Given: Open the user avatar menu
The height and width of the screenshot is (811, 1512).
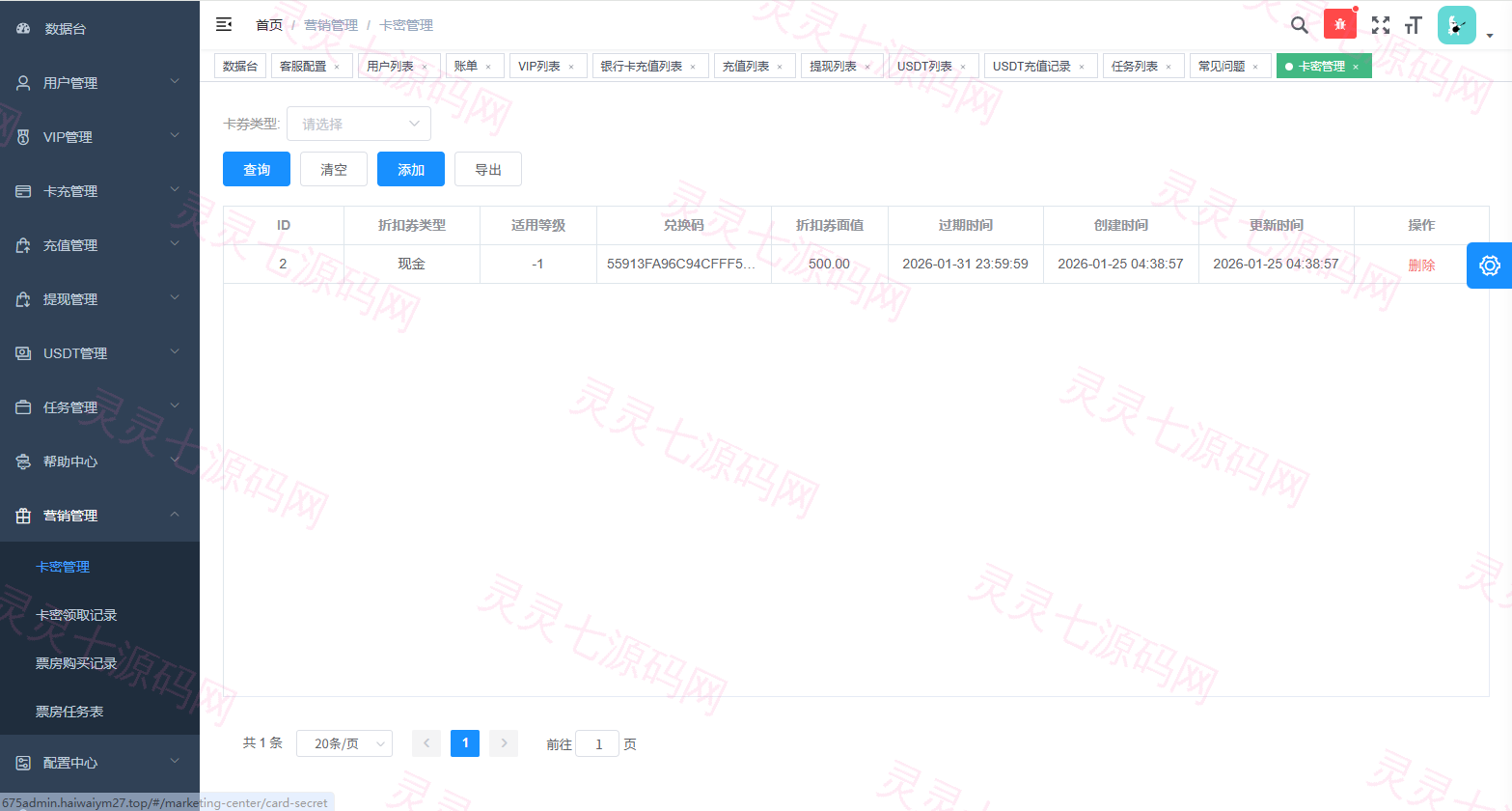Looking at the screenshot, I should click(x=1456, y=25).
